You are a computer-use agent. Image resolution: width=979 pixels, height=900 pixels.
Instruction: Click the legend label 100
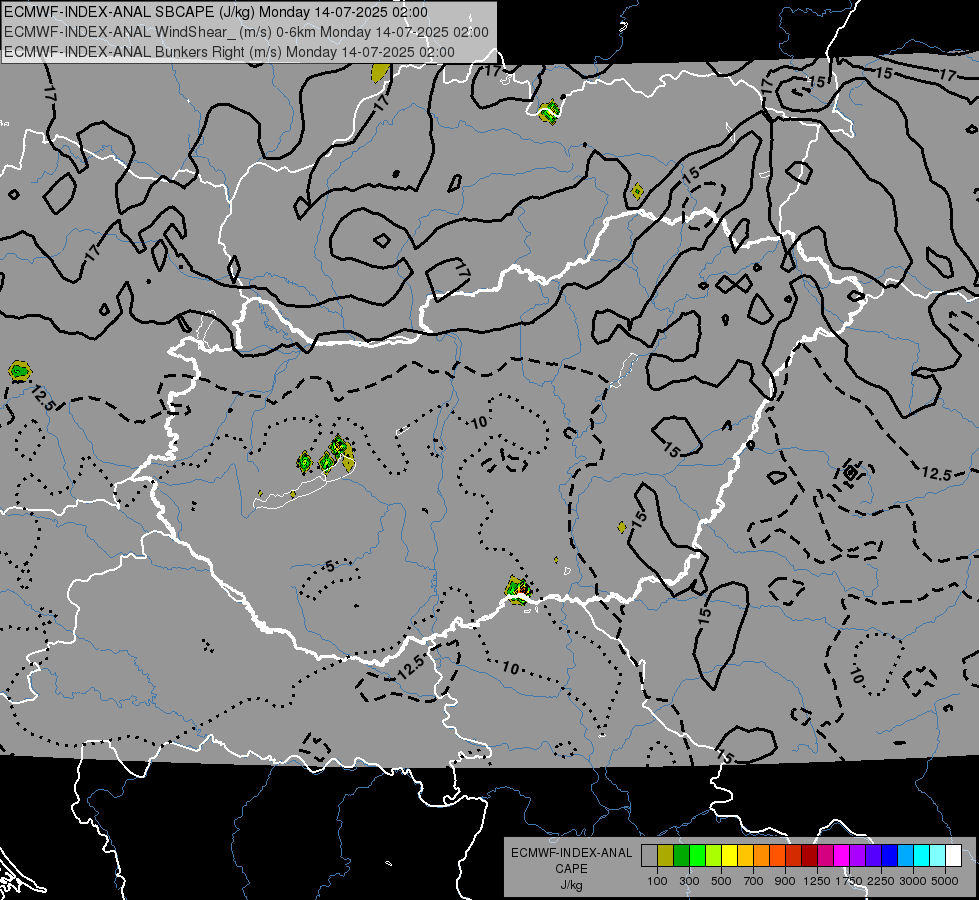[x=657, y=881]
